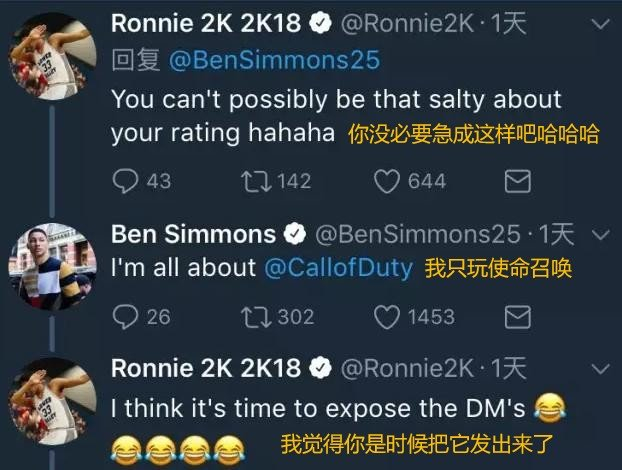622x470 pixels.
Task: Like the tweet with 644 likes
Action: click(x=387, y=181)
